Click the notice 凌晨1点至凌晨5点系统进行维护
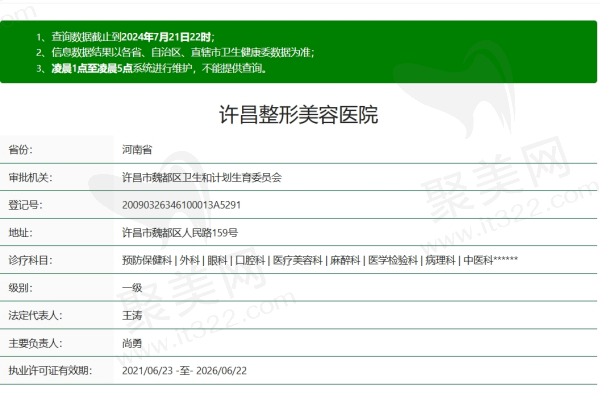Image resolution: width=600 pixels, height=393 pixels. tap(159, 68)
